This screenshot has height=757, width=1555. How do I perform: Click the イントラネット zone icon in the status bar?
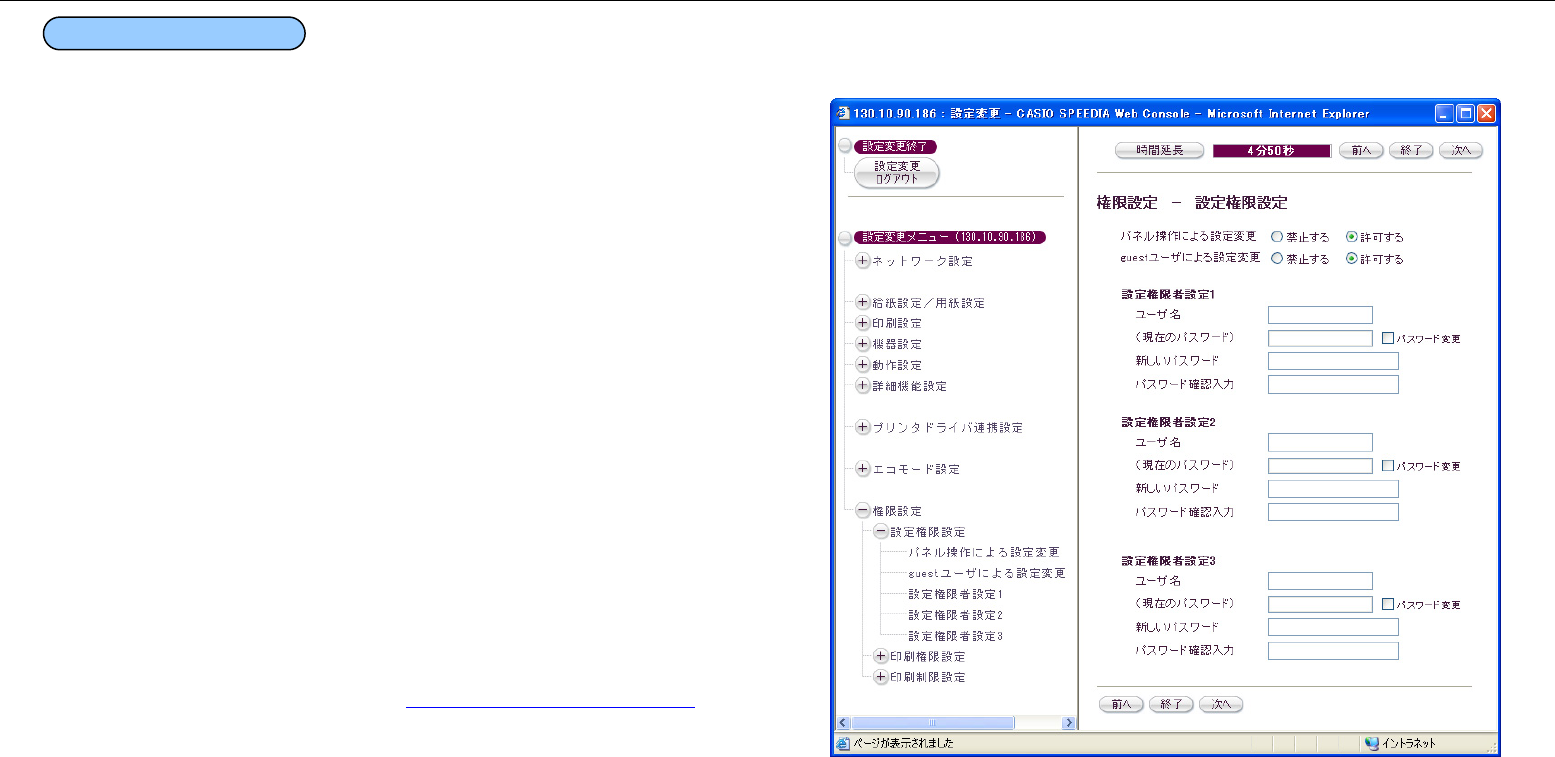pyautogui.click(x=1371, y=743)
